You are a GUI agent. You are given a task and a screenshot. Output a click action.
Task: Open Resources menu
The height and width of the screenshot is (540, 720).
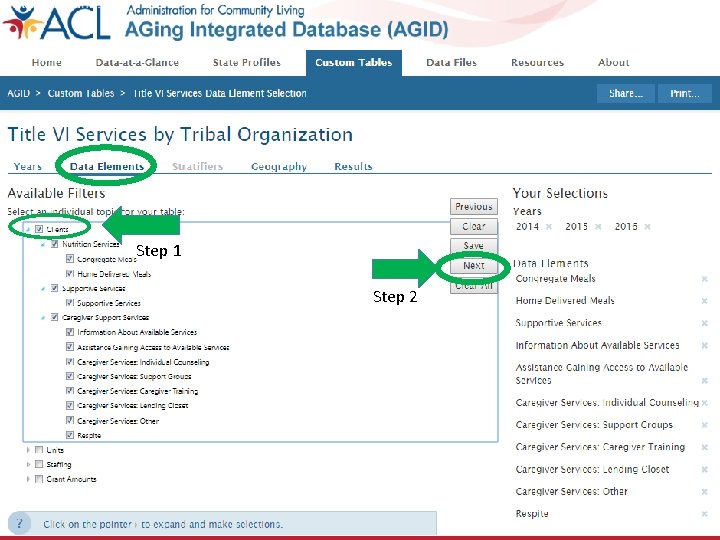[x=537, y=62]
